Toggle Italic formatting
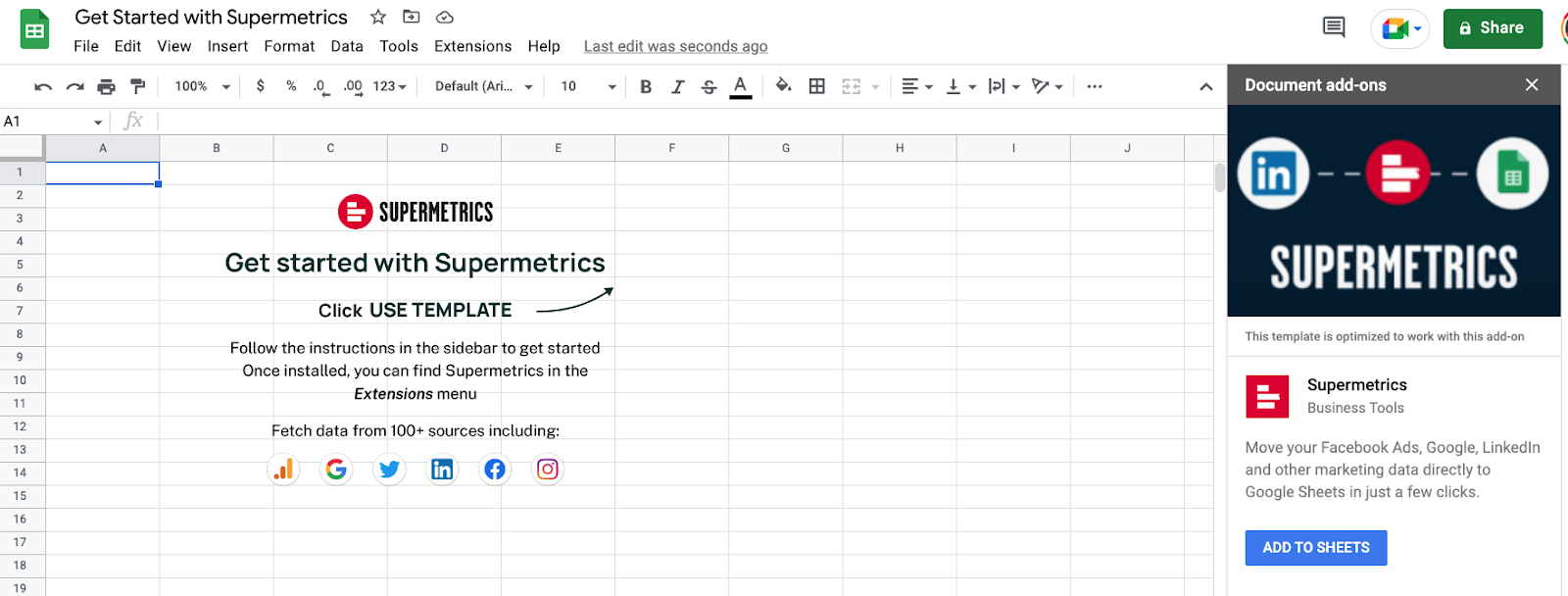This screenshot has height=596, width=1568. [x=677, y=86]
